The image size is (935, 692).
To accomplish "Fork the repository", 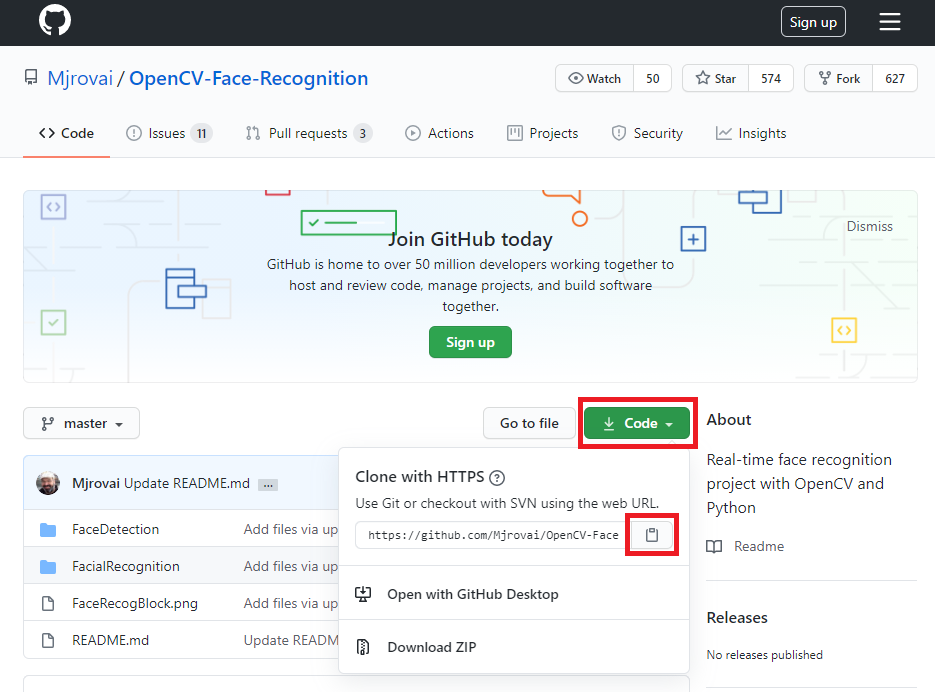I will 839,78.
